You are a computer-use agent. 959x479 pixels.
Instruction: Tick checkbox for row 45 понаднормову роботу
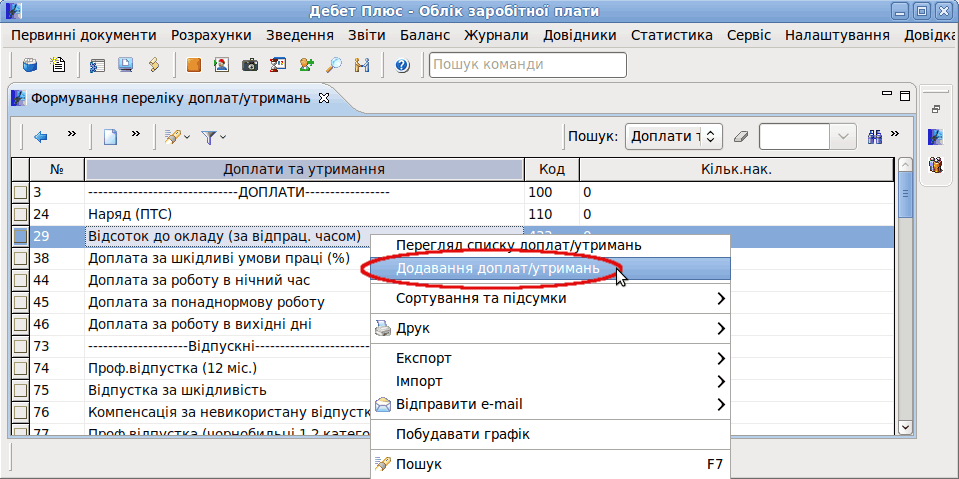click(21, 302)
